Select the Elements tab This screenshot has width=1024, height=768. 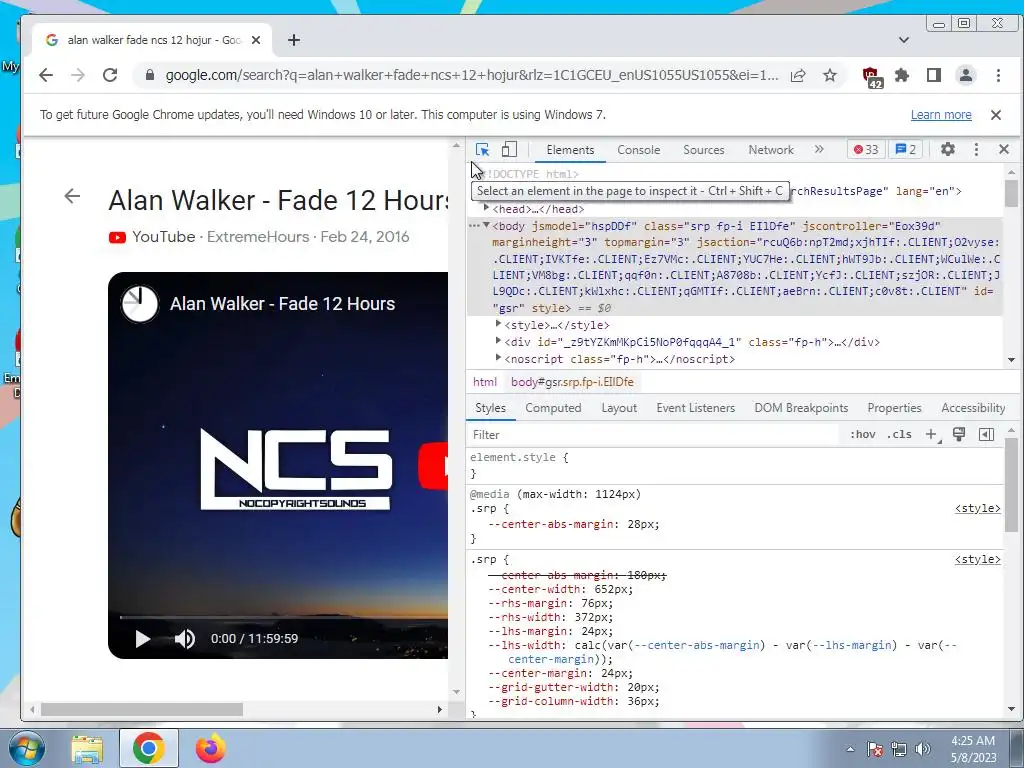tap(570, 150)
